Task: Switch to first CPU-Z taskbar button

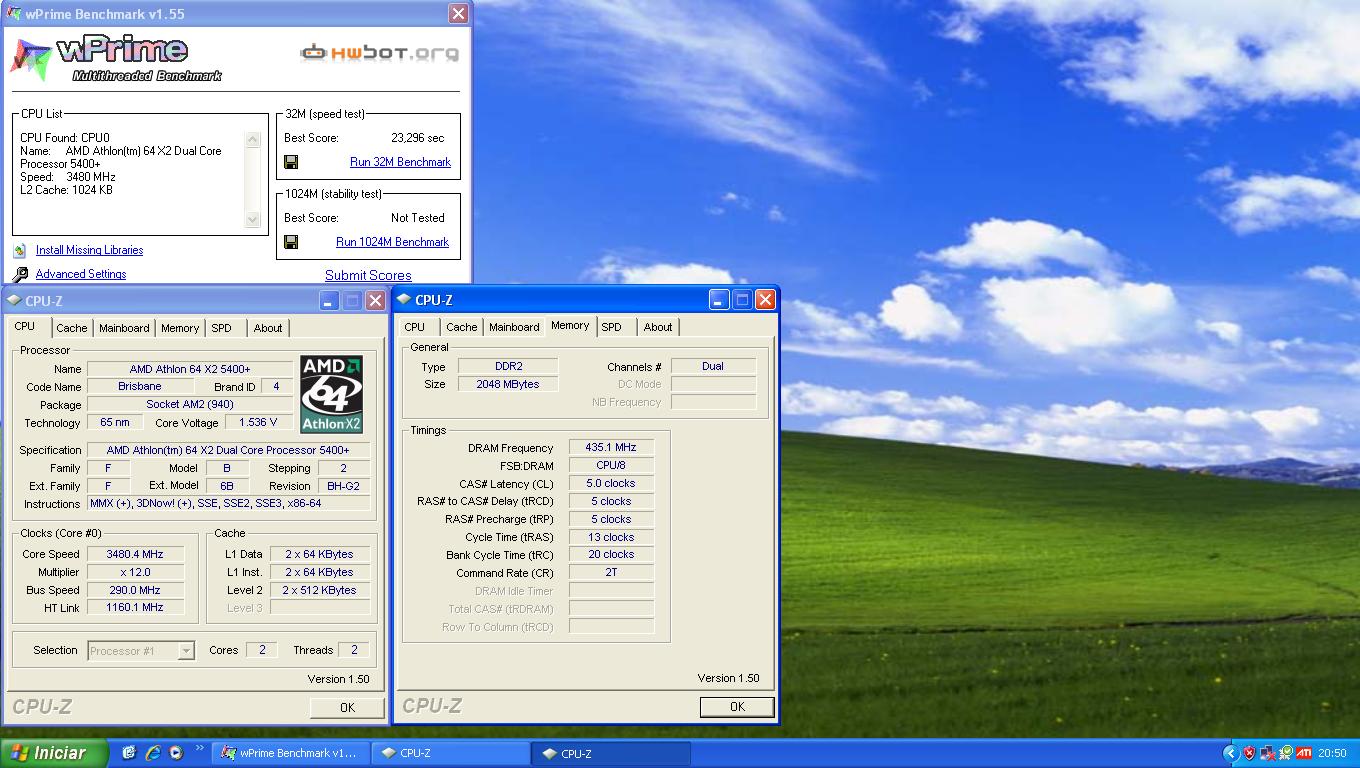Action: tap(450, 753)
